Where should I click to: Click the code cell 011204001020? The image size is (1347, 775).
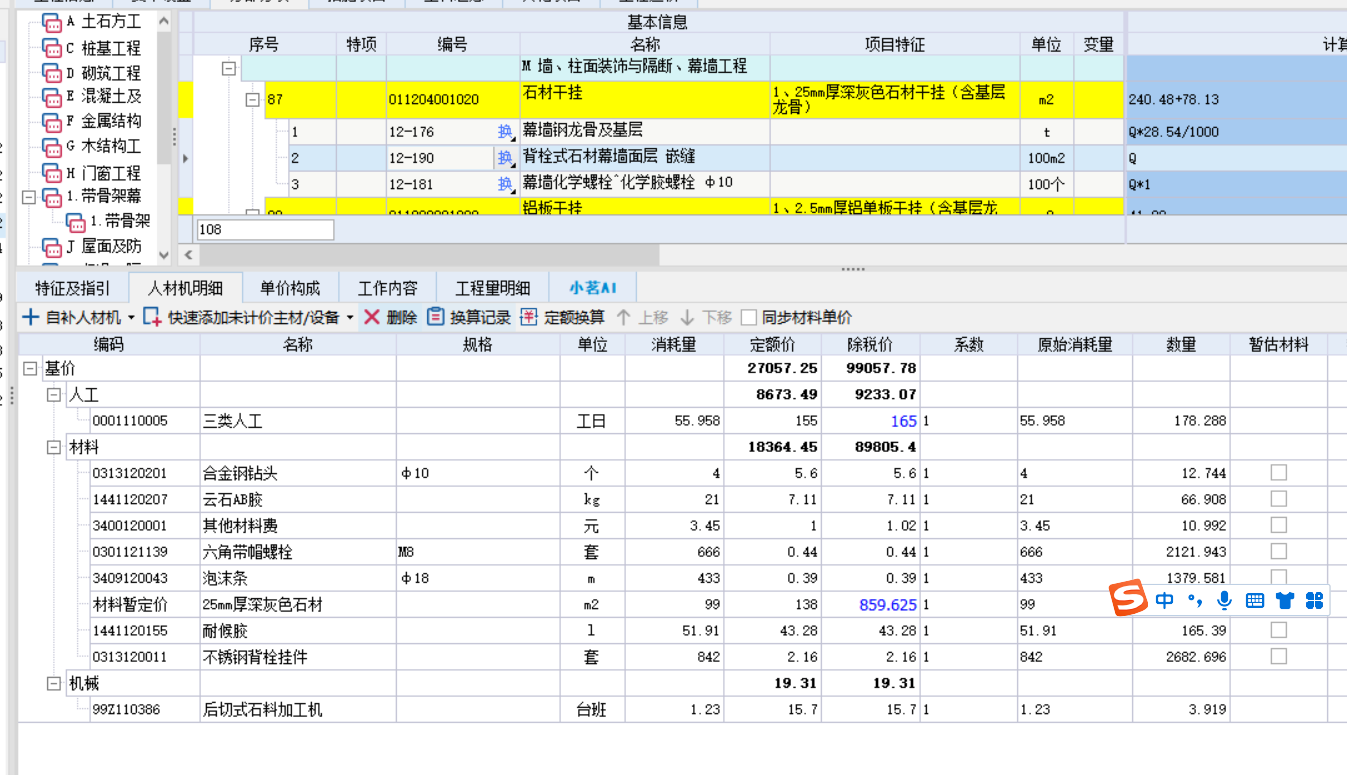pyautogui.click(x=453, y=100)
